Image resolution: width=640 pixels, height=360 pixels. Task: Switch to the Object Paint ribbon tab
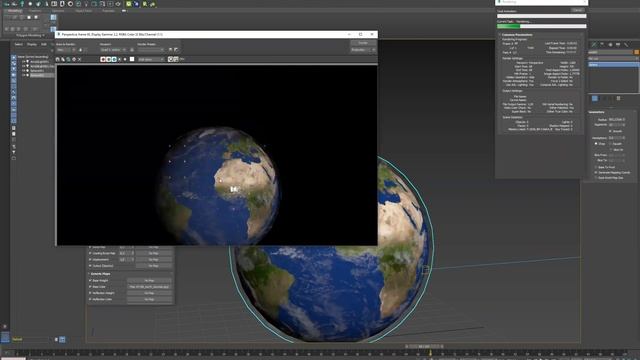point(84,11)
